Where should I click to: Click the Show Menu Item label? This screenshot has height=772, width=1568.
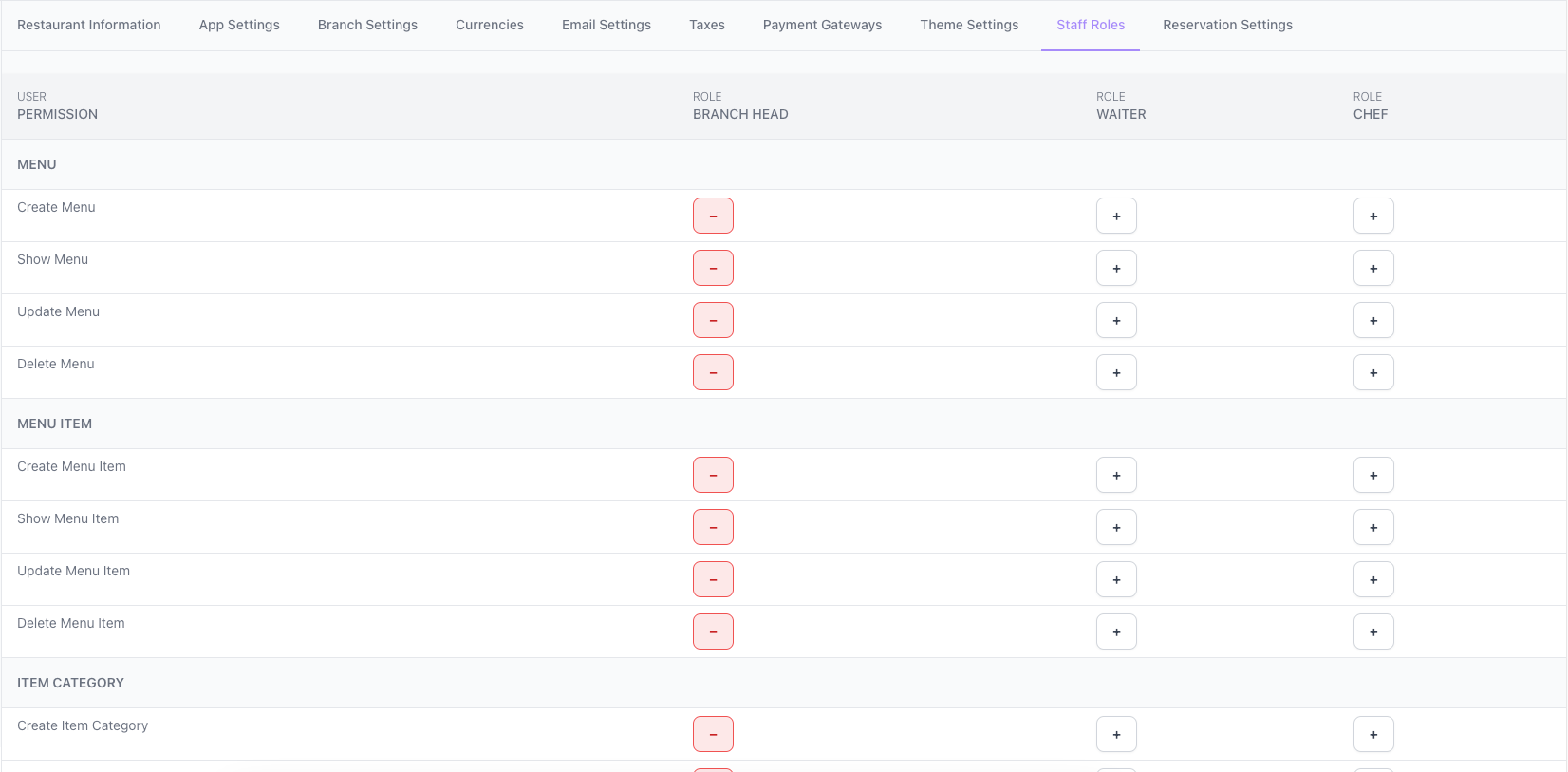coord(67,518)
